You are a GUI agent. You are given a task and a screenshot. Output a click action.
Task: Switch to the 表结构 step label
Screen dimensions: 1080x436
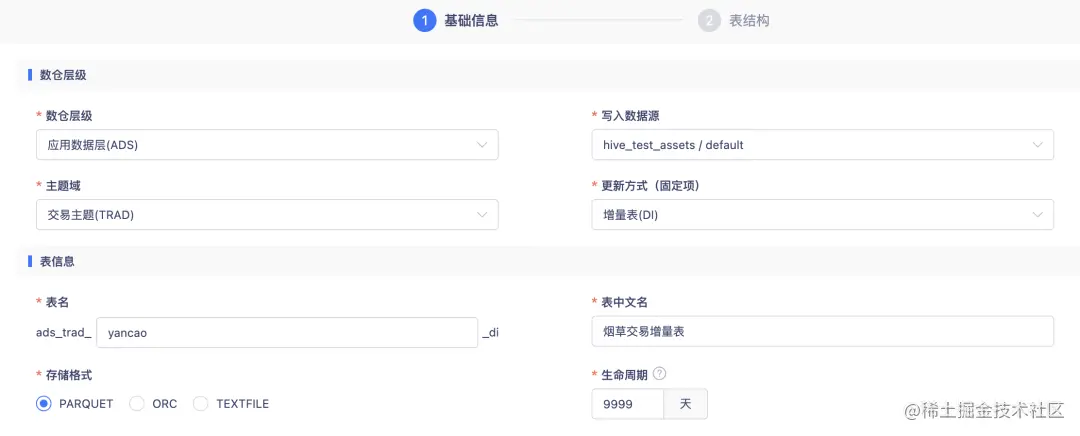749,21
